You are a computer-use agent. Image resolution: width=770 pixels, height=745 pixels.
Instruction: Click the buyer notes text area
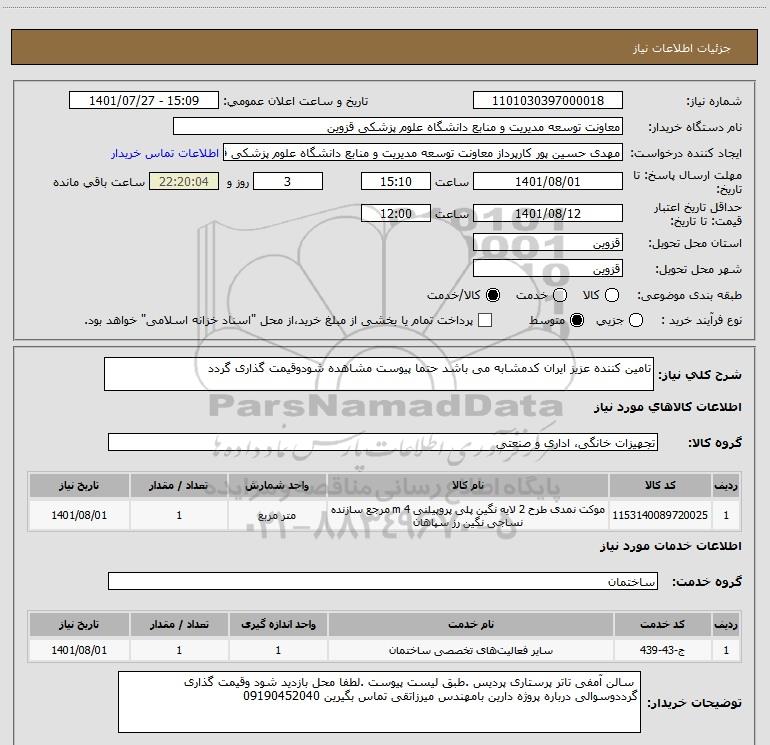coord(380,702)
